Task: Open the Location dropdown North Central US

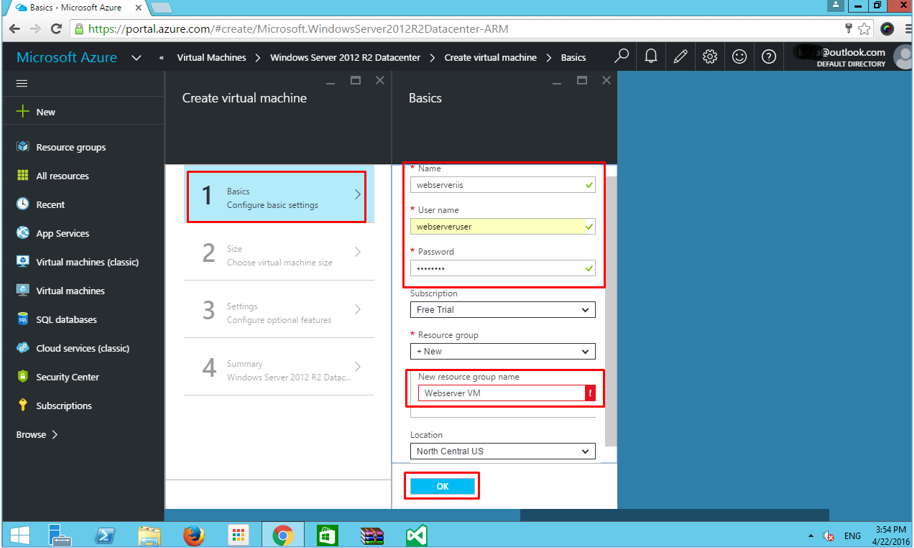Action: point(502,451)
